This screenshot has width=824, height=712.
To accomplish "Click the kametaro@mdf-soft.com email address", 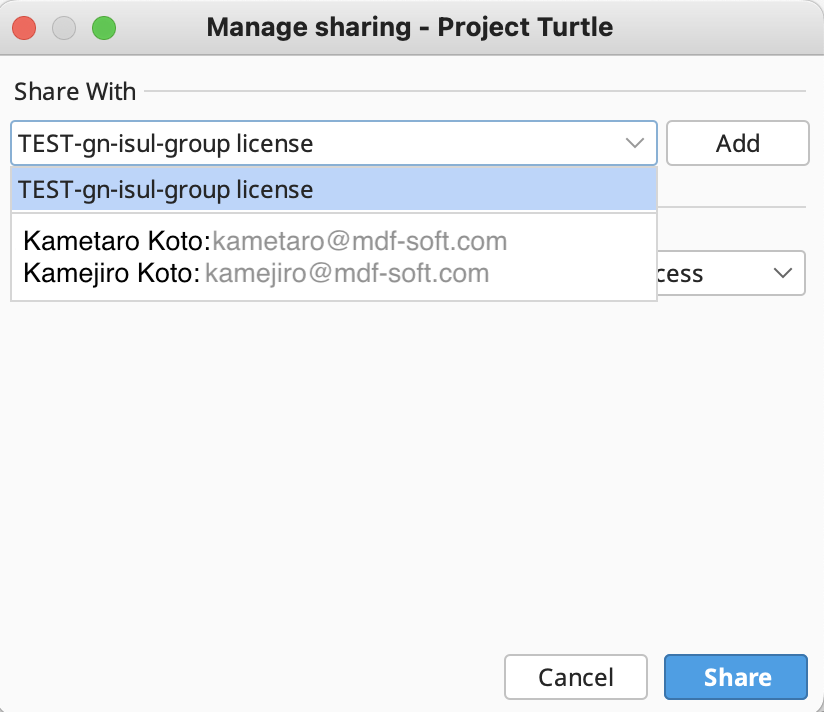I will click(x=360, y=241).
